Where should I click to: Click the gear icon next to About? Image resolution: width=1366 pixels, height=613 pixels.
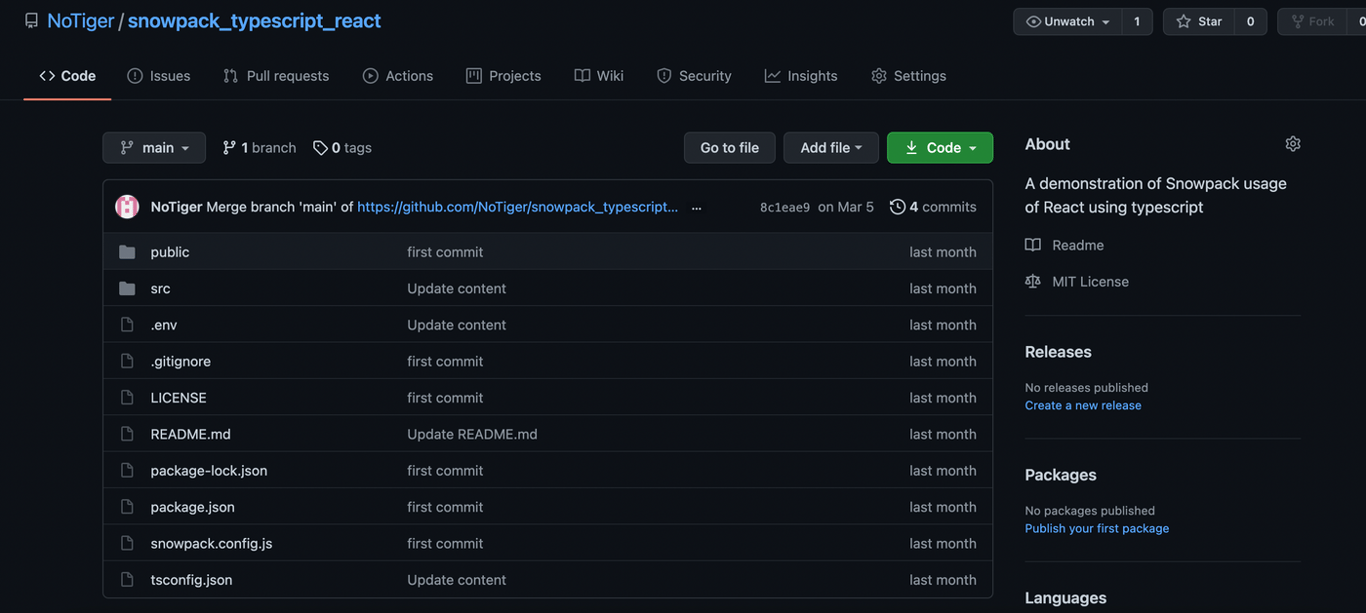1293,144
